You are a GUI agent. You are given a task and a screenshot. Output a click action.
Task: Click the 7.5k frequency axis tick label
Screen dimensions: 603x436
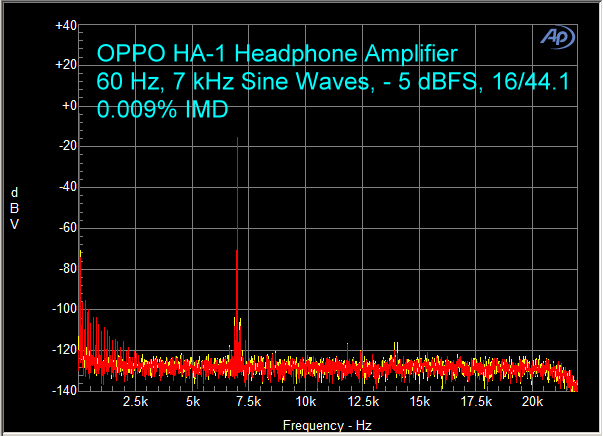pos(248,402)
